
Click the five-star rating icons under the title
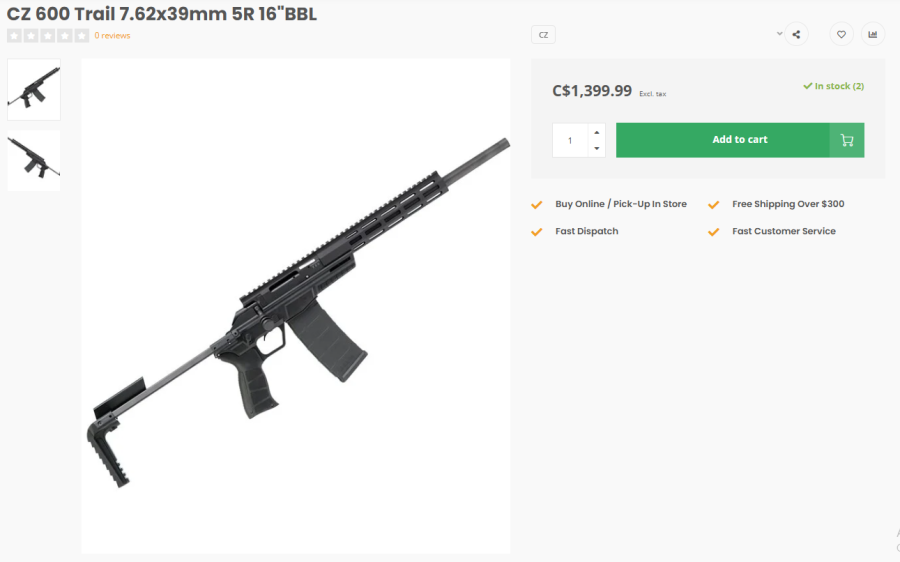click(48, 36)
